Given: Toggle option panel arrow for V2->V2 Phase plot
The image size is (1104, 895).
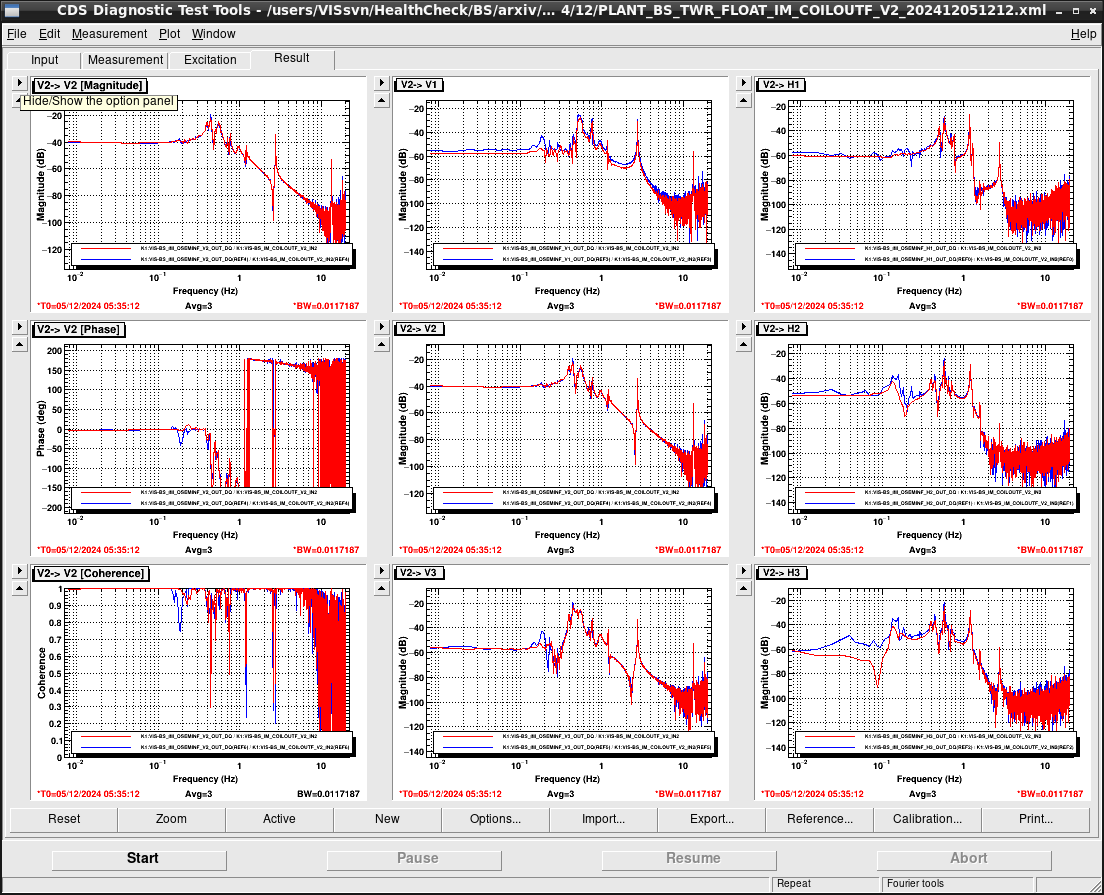Looking at the screenshot, I should coord(20,327).
